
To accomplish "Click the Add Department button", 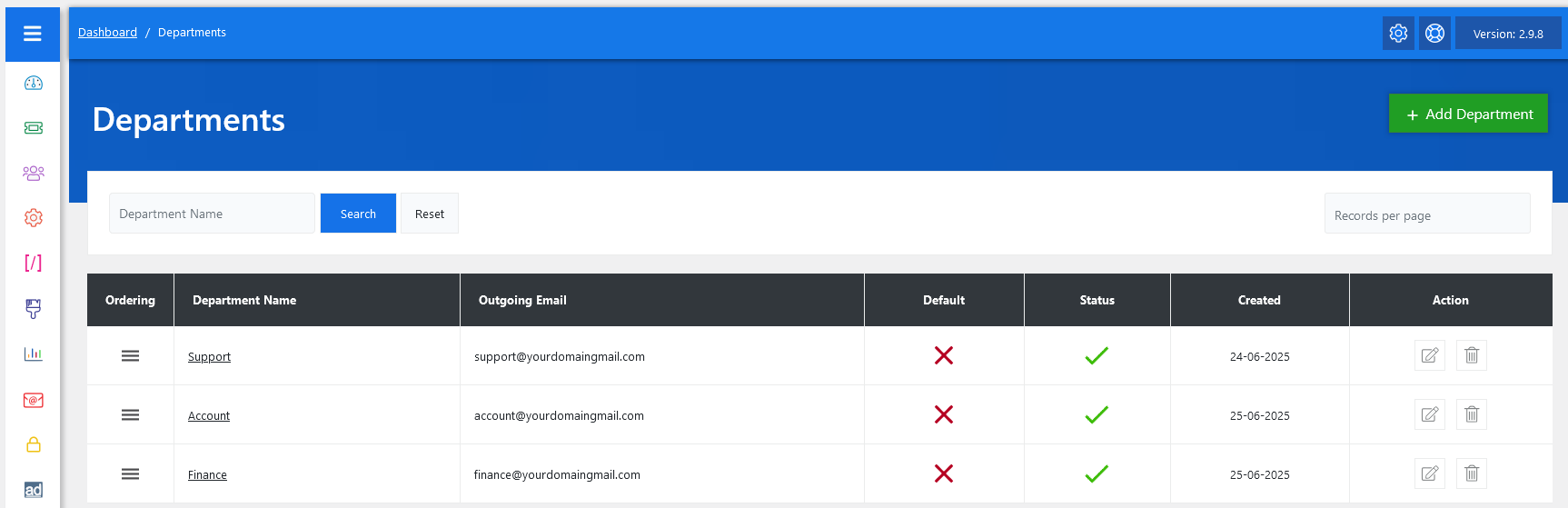I will click(x=1467, y=114).
